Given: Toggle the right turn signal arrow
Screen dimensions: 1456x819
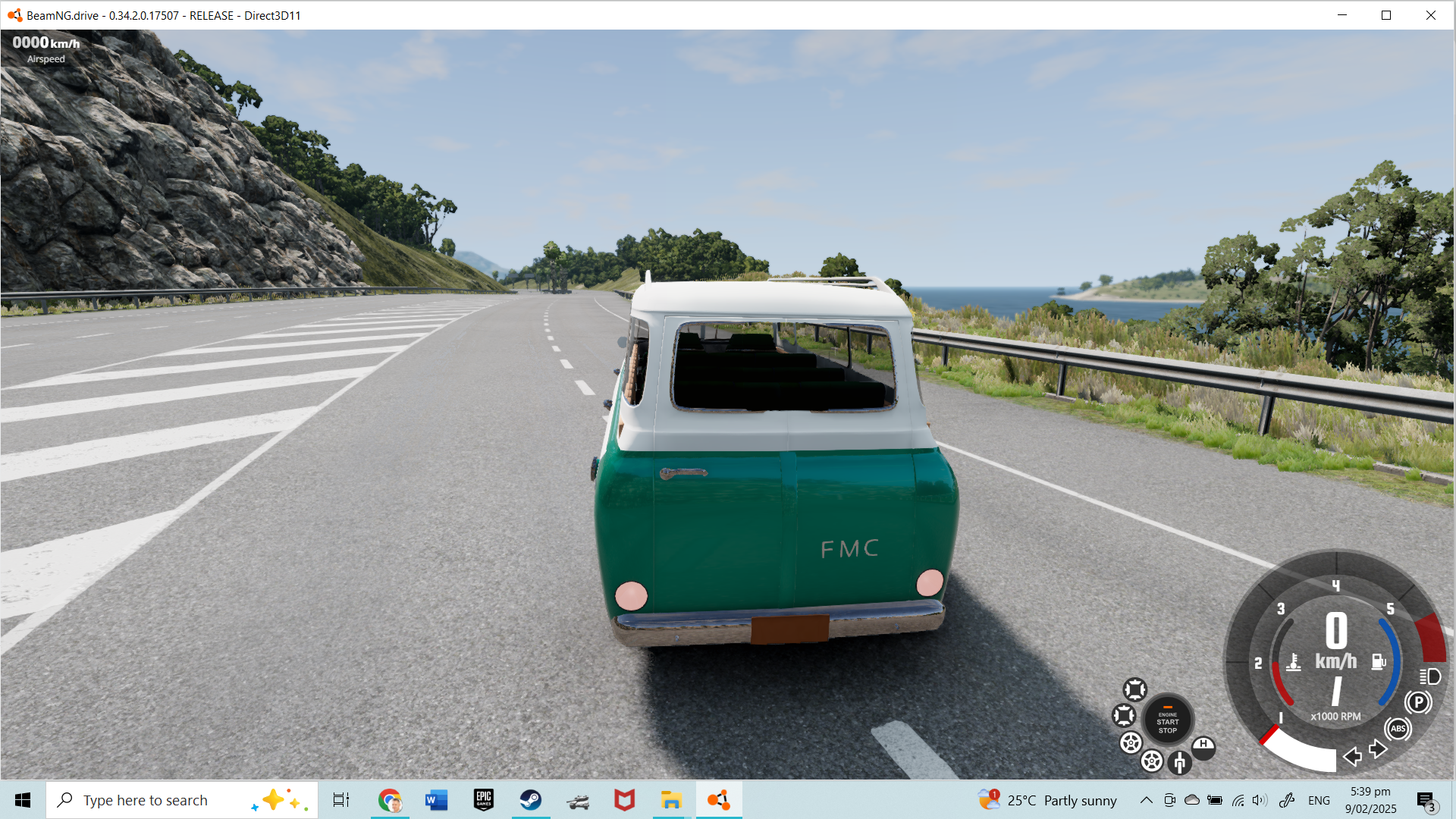Looking at the screenshot, I should point(1378,750).
